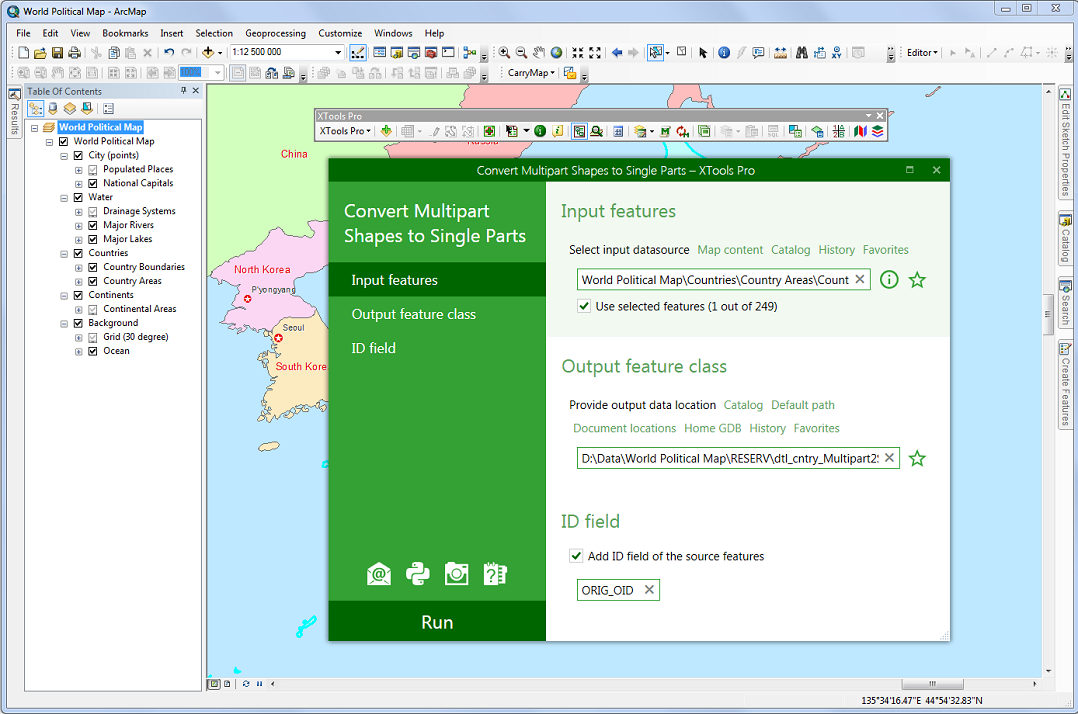Open the Find binoculars tool

click(802, 53)
